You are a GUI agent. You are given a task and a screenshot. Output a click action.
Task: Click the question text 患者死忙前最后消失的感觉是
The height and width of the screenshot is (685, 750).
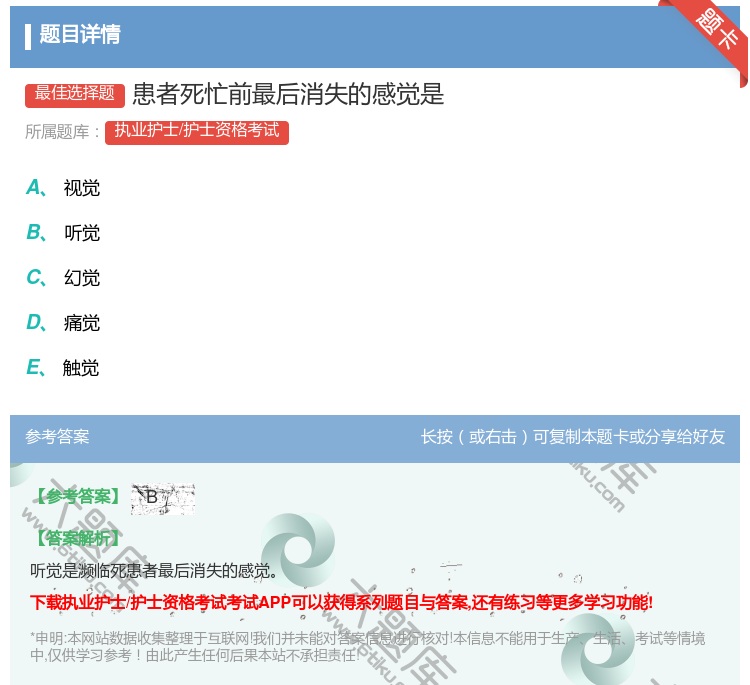click(288, 94)
